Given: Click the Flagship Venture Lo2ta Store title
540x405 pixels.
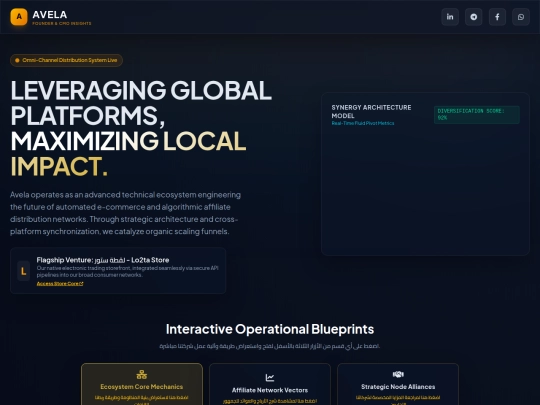Looking at the screenshot, I should (103, 260).
